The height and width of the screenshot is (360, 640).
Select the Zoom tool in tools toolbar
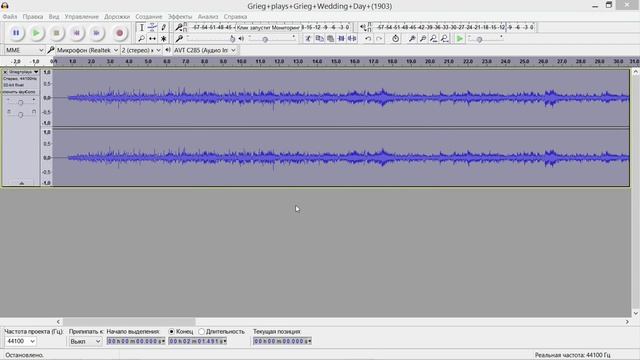tap(141, 38)
